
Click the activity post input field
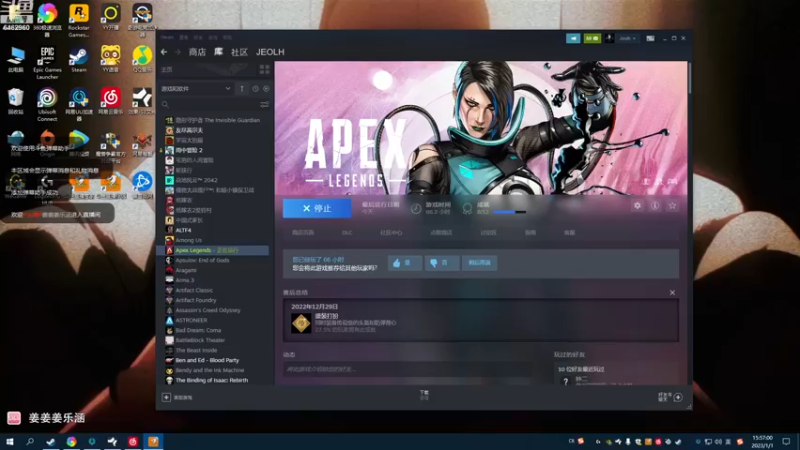pos(408,369)
